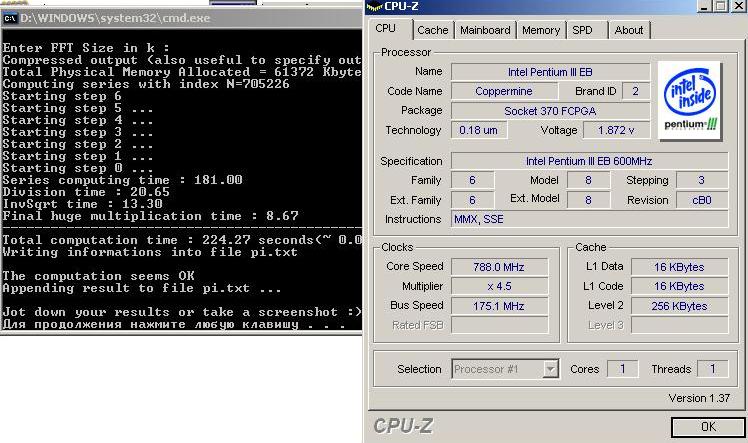Click the CPU-Z title bar icon

pos(374,6)
